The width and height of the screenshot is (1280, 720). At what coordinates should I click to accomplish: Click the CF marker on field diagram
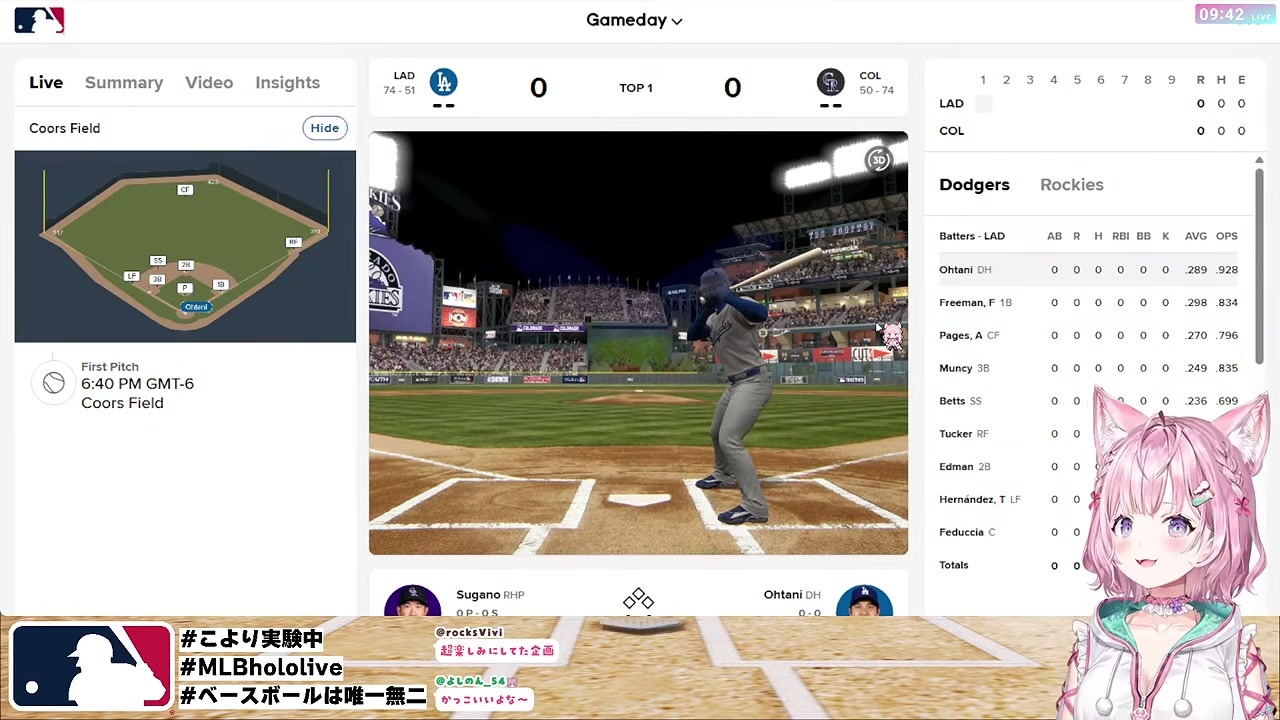[185, 190]
